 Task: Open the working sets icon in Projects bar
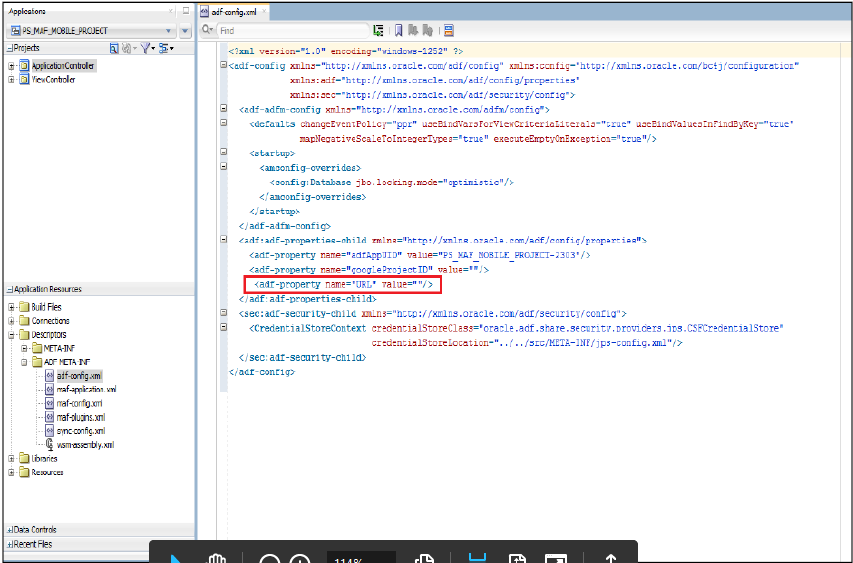click(164, 48)
